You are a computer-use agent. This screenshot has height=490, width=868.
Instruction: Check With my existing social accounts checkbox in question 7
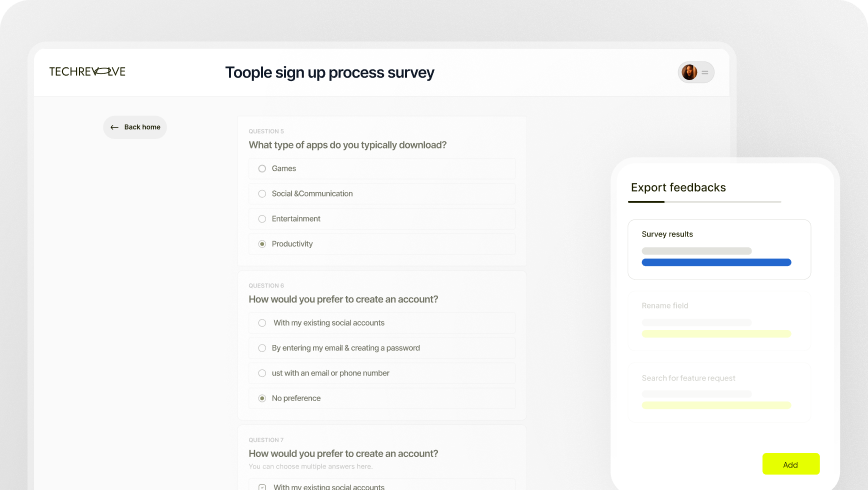coord(262,487)
